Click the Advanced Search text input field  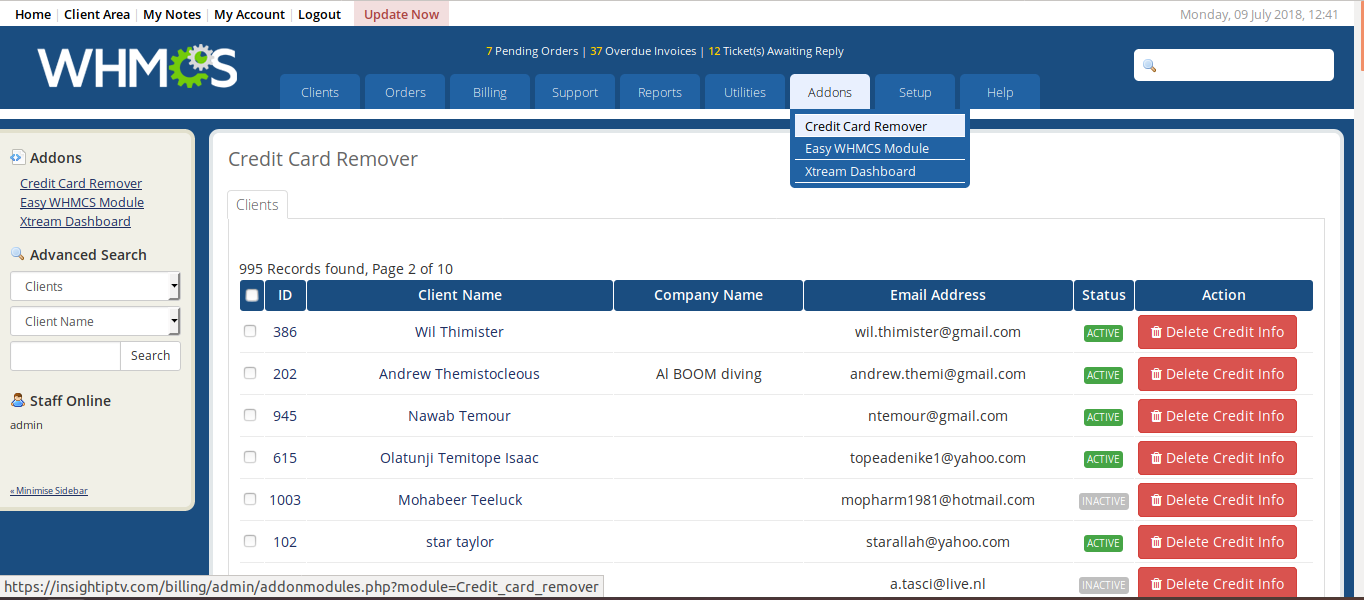click(x=65, y=356)
